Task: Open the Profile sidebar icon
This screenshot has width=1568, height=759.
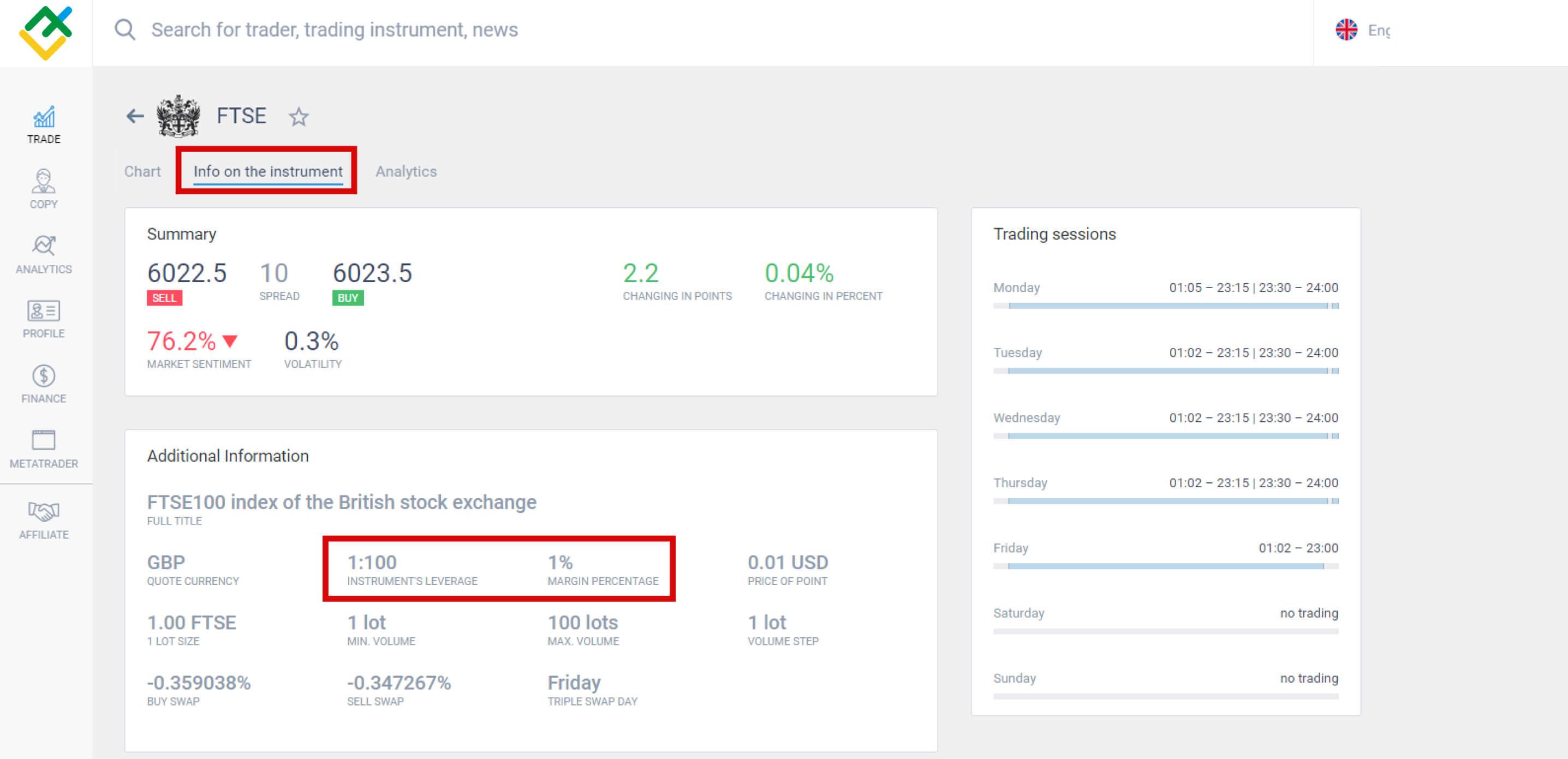Action: (x=44, y=311)
